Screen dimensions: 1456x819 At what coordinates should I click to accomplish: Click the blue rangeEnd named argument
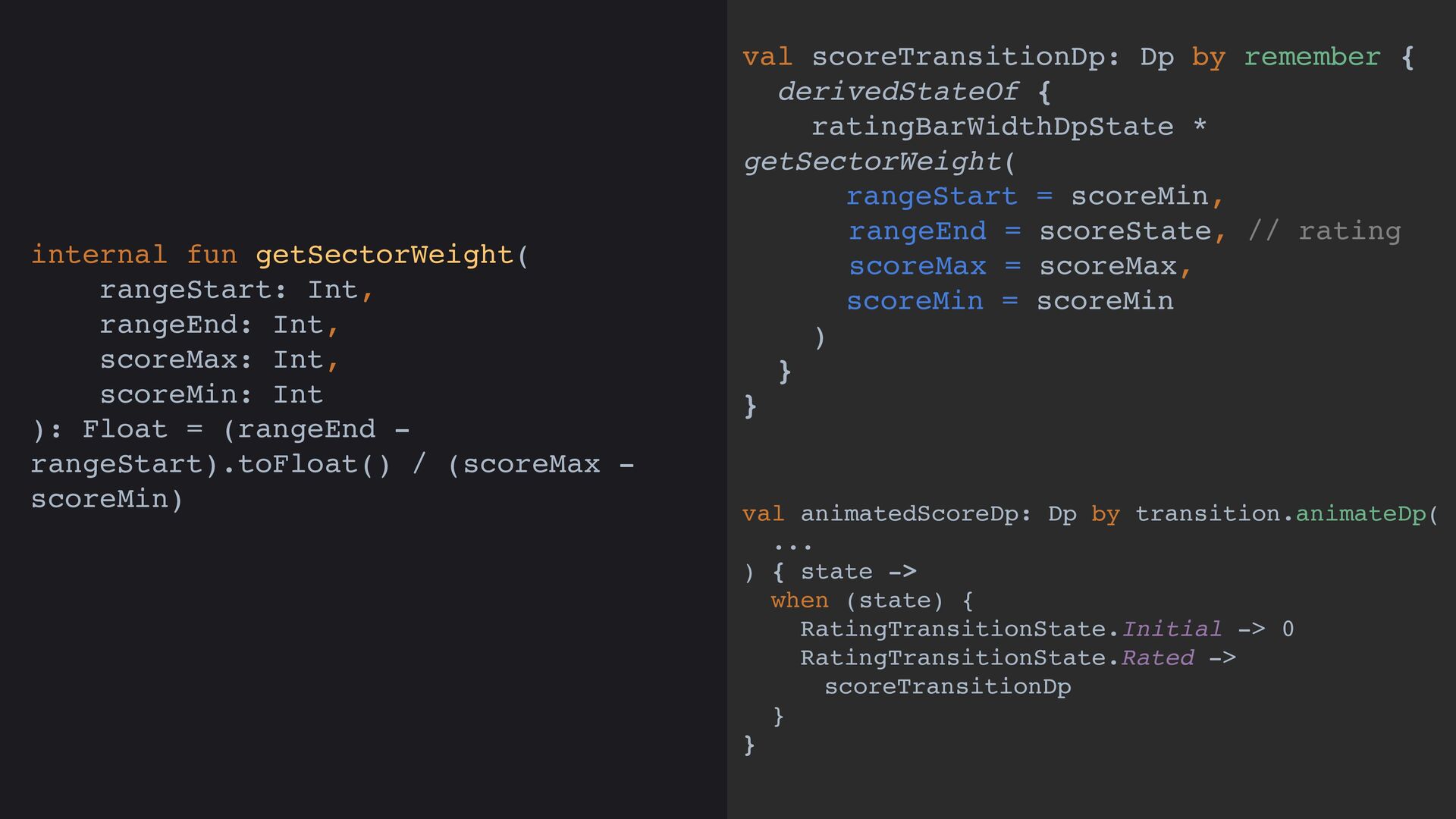coord(917,231)
